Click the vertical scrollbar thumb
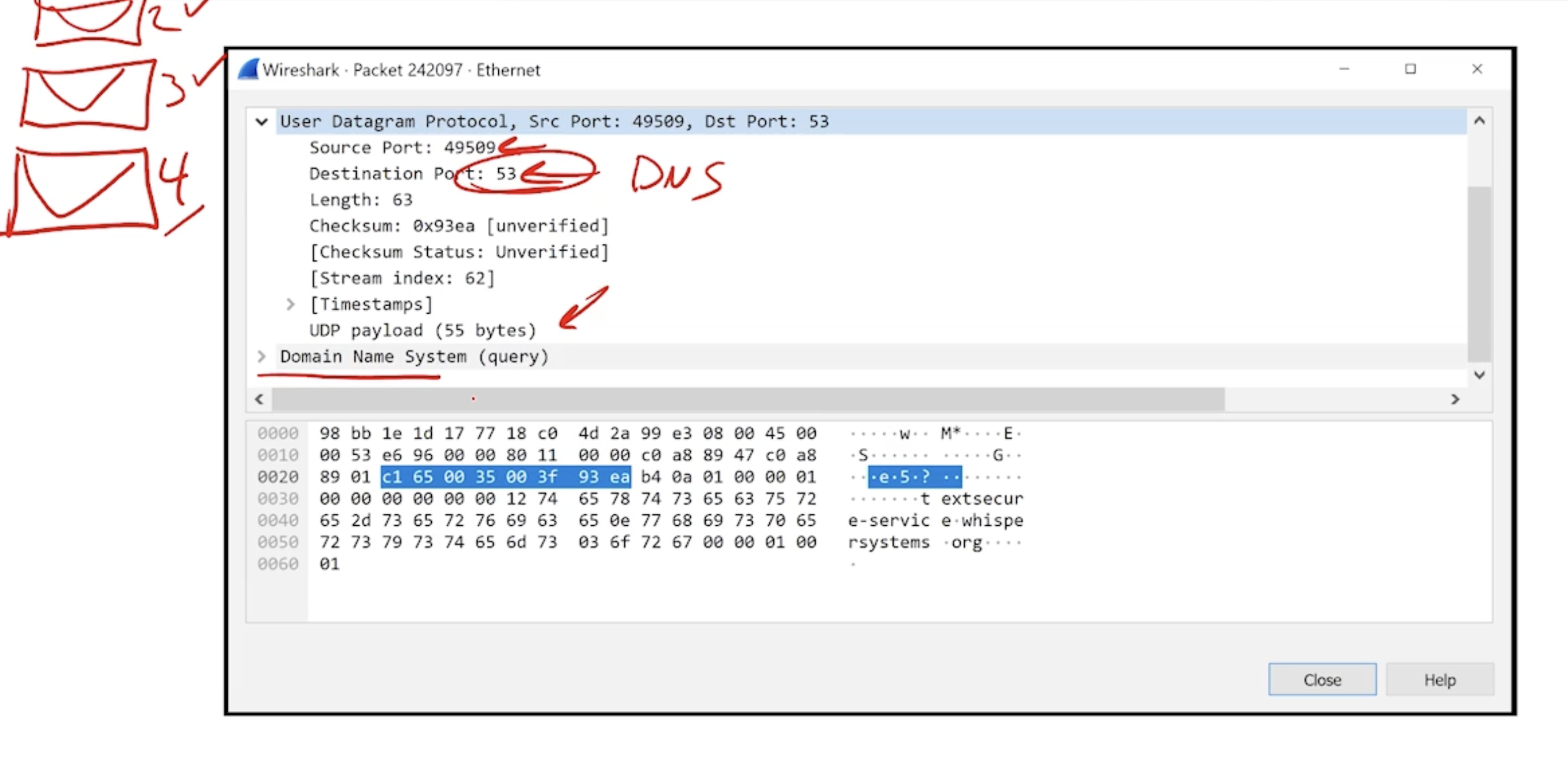This screenshot has width=1568, height=765. tap(1479, 274)
